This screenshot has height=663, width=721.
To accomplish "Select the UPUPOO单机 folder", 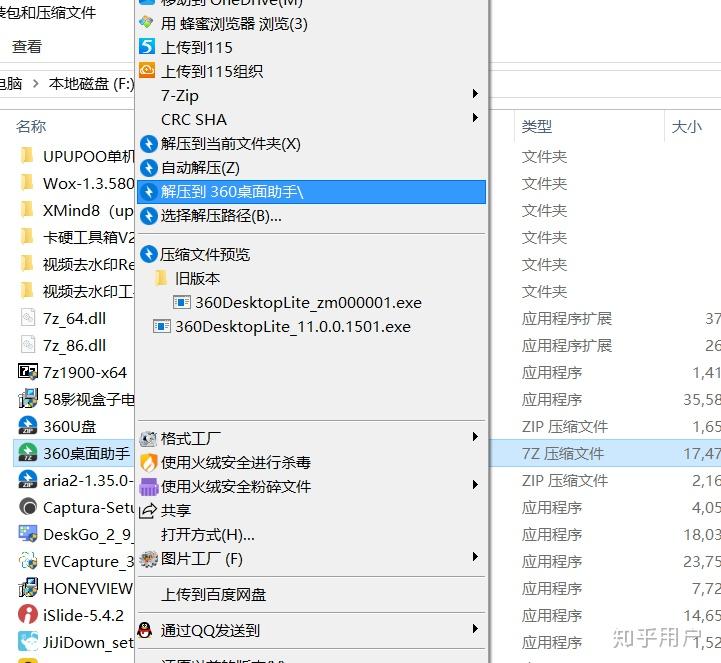I will pos(76,156).
